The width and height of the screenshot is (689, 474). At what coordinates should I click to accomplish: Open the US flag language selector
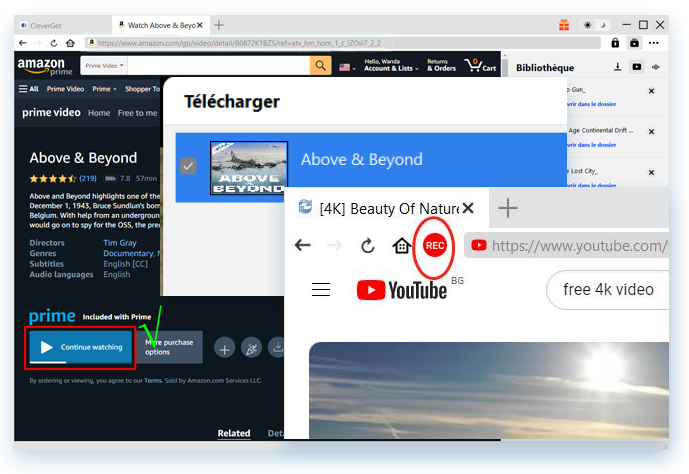(x=347, y=67)
